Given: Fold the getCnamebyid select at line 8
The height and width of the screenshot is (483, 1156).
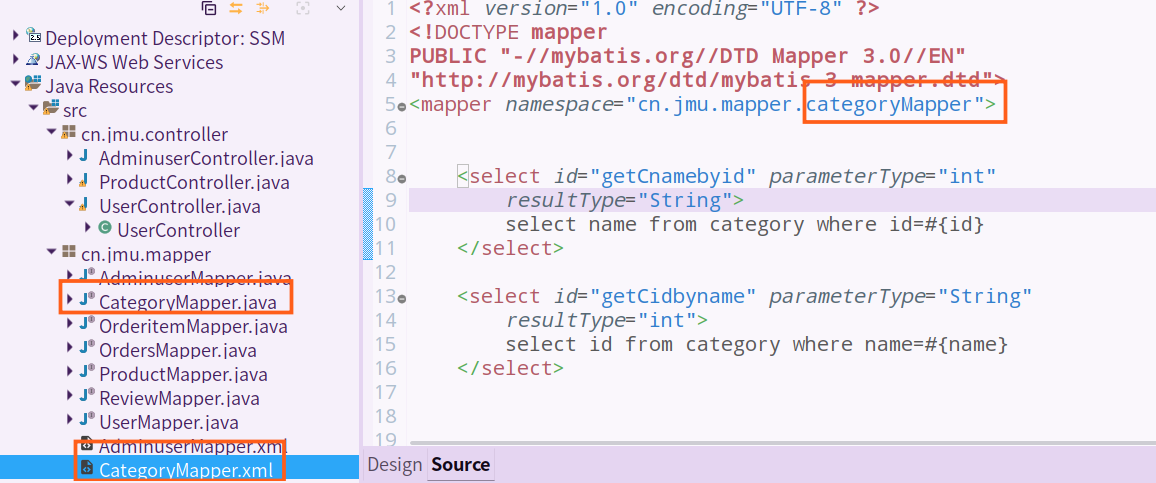Looking at the screenshot, I should [402, 178].
